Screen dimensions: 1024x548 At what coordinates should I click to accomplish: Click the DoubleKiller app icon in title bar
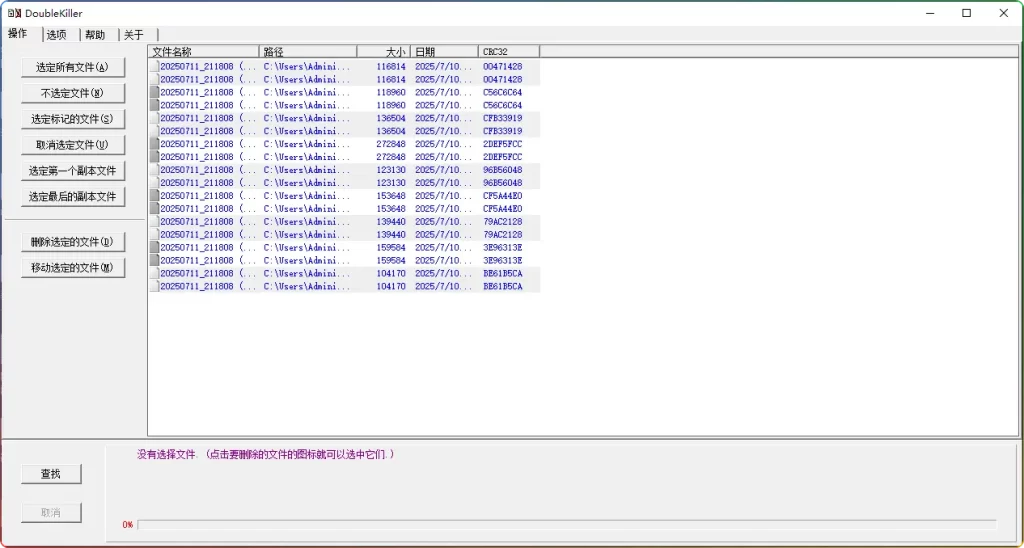(x=14, y=13)
